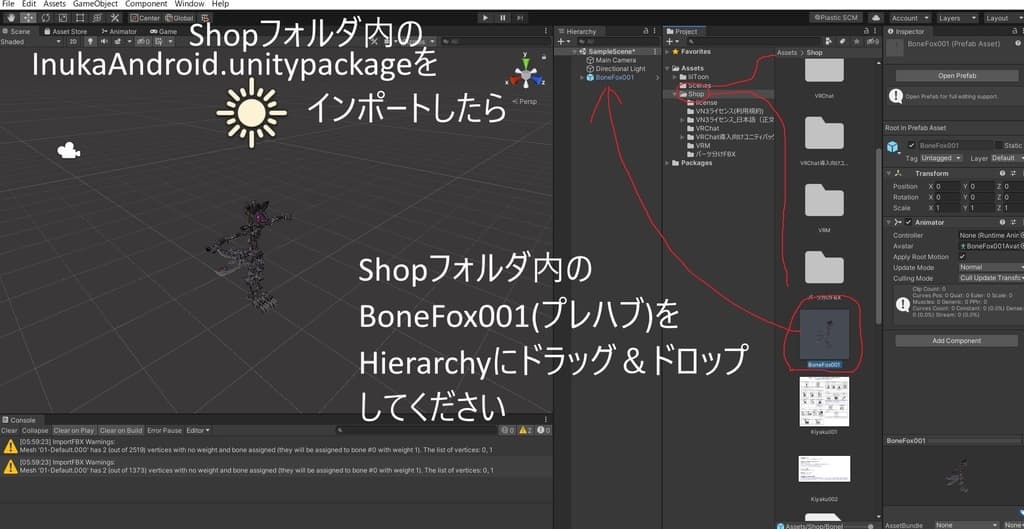The image size is (1024, 529).
Task: Open Animator component help icon
Action: 1002,222
